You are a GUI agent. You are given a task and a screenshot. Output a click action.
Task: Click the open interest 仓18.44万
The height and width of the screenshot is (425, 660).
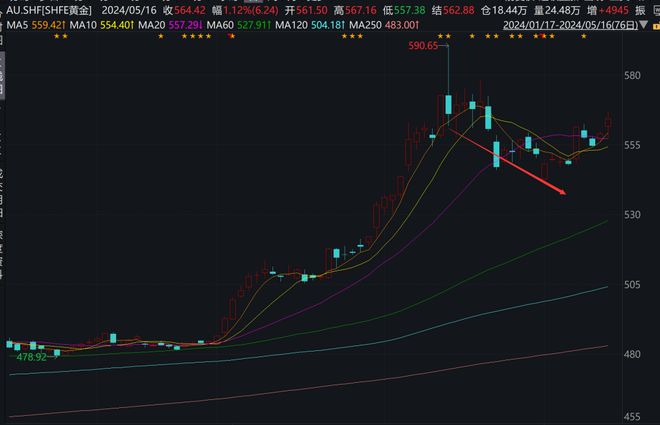point(504,10)
